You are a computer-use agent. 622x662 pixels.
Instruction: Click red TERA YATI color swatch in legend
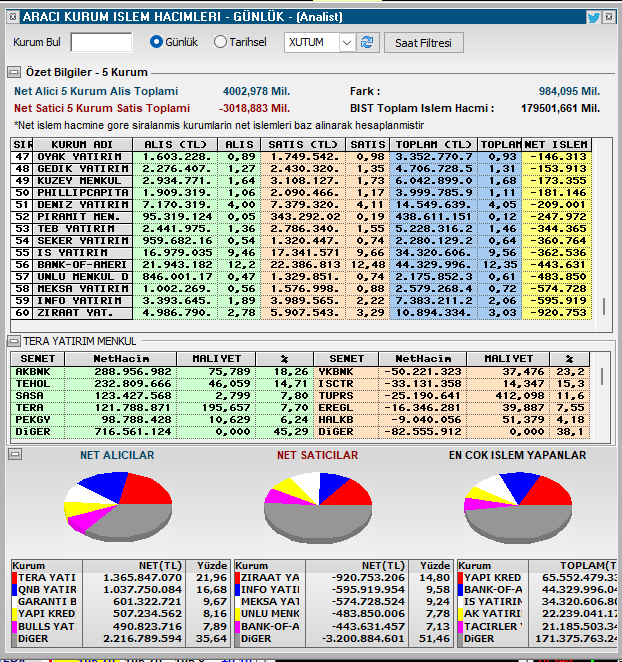pos(14,578)
